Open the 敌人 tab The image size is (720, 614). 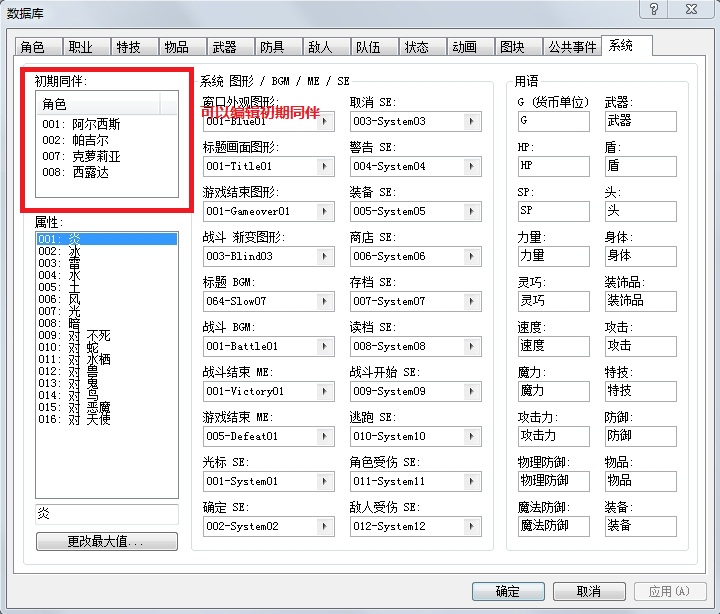(326, 47)
